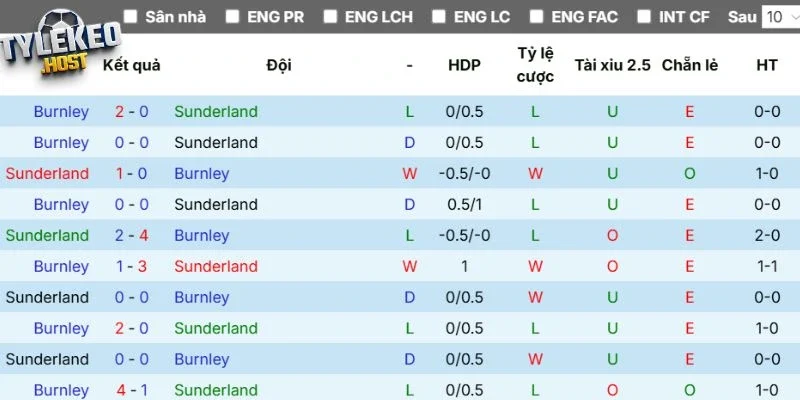Click green Sunderland in the 2 - 4 row

[x=47, y=236]
